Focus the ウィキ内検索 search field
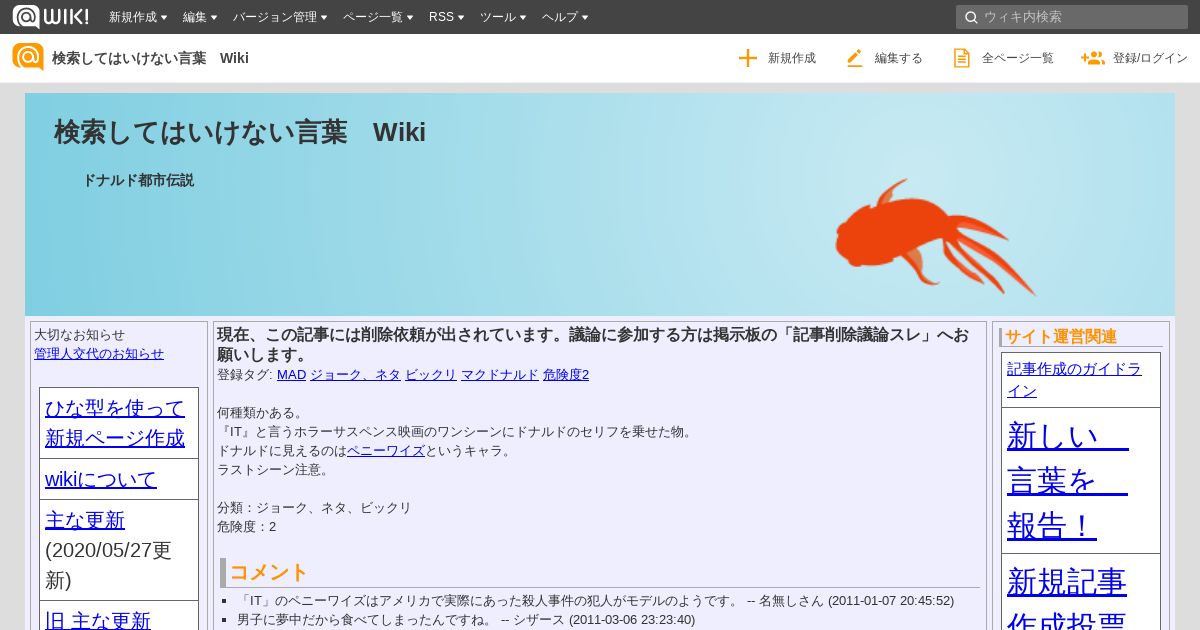 pos(1072,17)
